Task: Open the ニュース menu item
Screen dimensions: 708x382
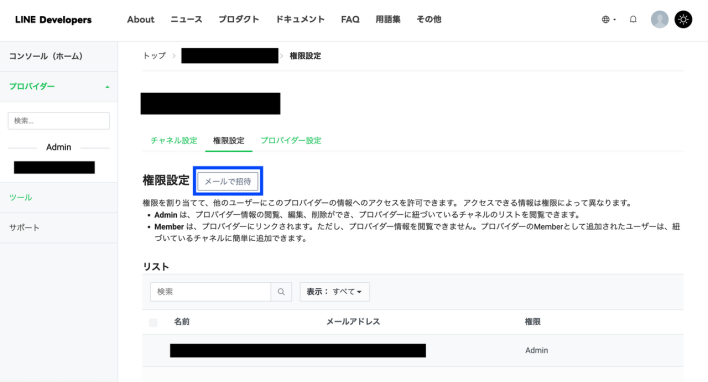Action: pos(186,19)
